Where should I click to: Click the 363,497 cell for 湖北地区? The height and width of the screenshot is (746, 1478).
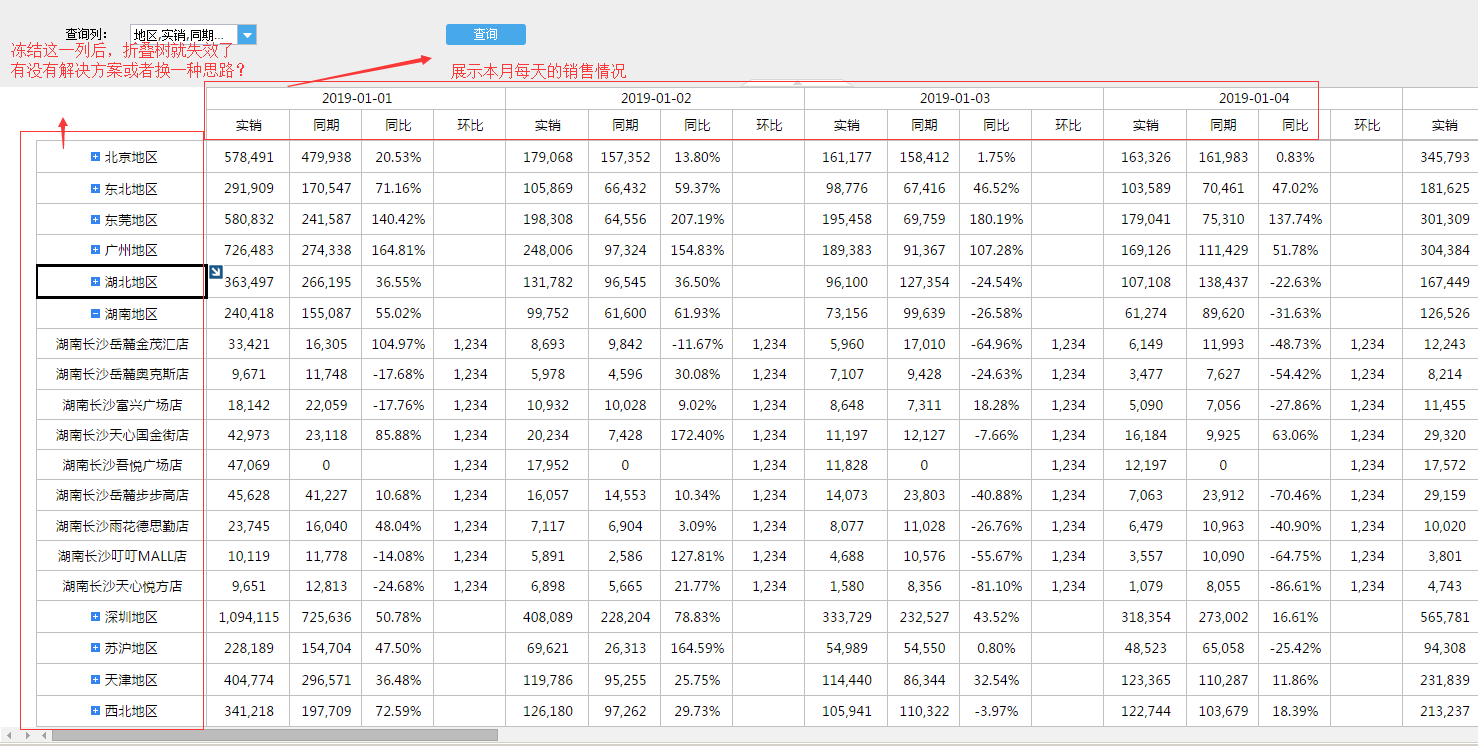tap(248, 282)
